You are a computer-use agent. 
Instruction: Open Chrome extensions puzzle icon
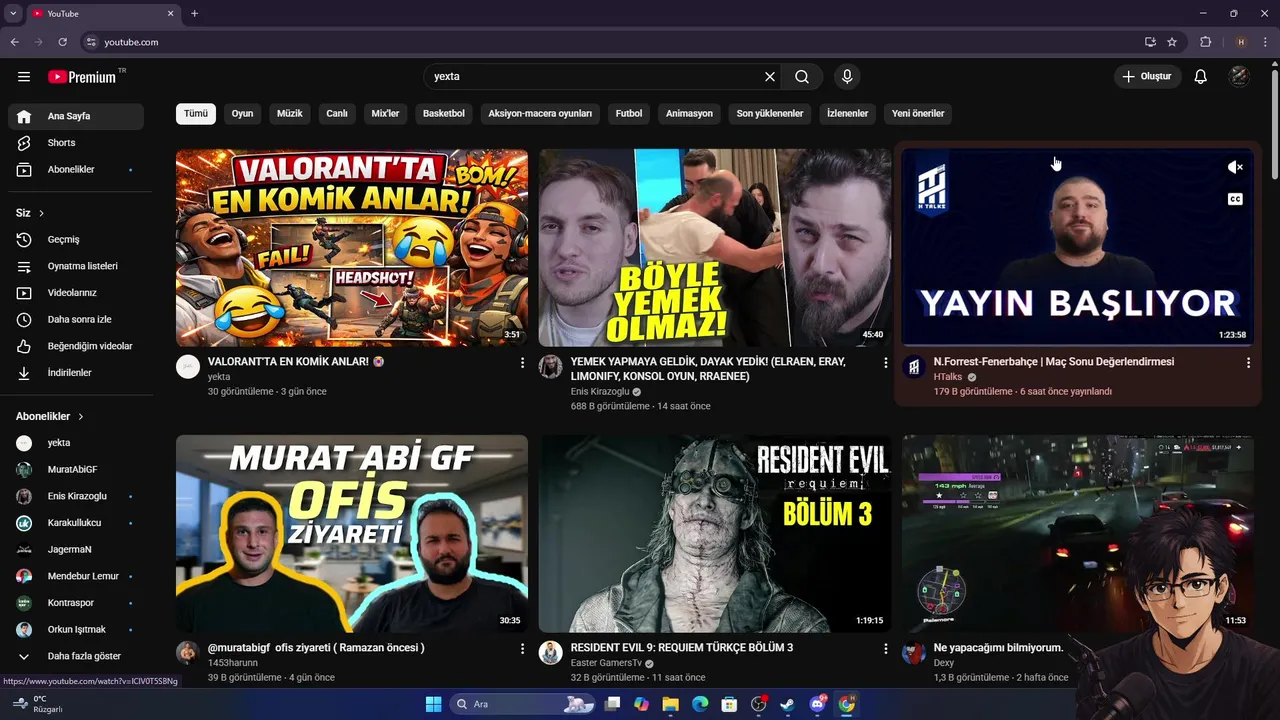coord(1205,42)
